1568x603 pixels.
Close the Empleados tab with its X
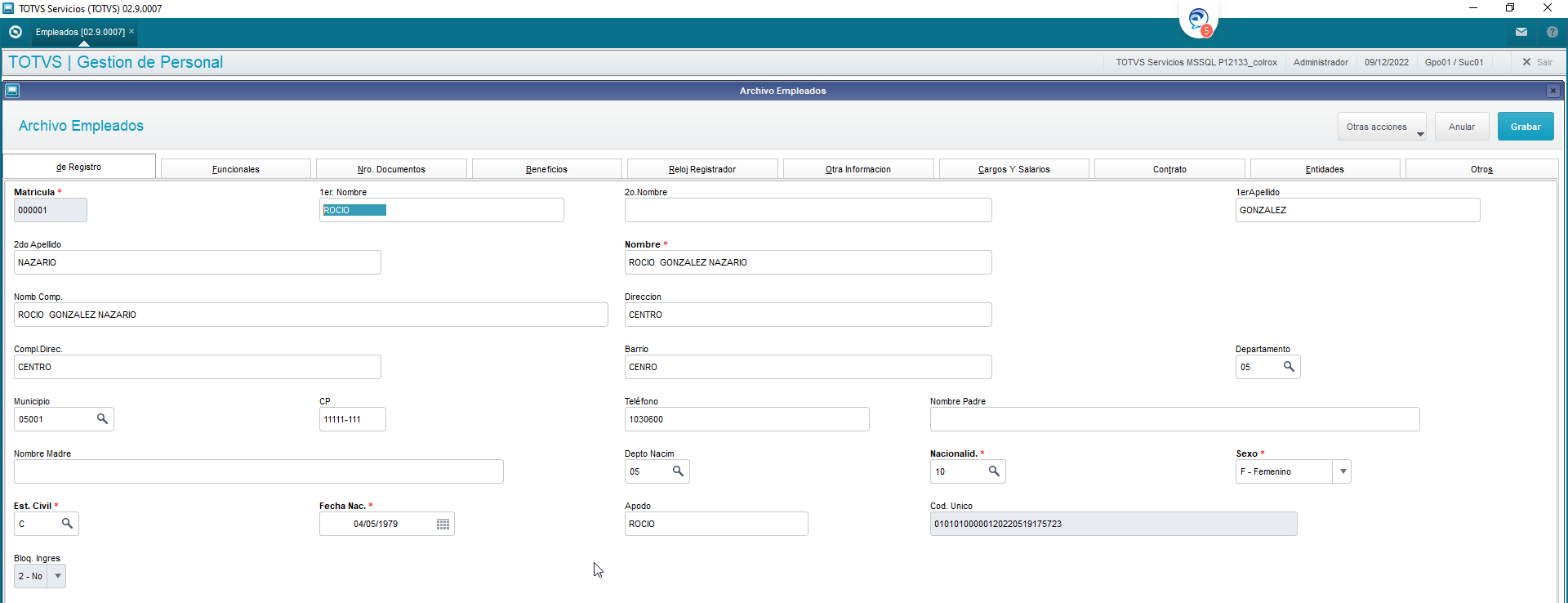tap(131, 31)
